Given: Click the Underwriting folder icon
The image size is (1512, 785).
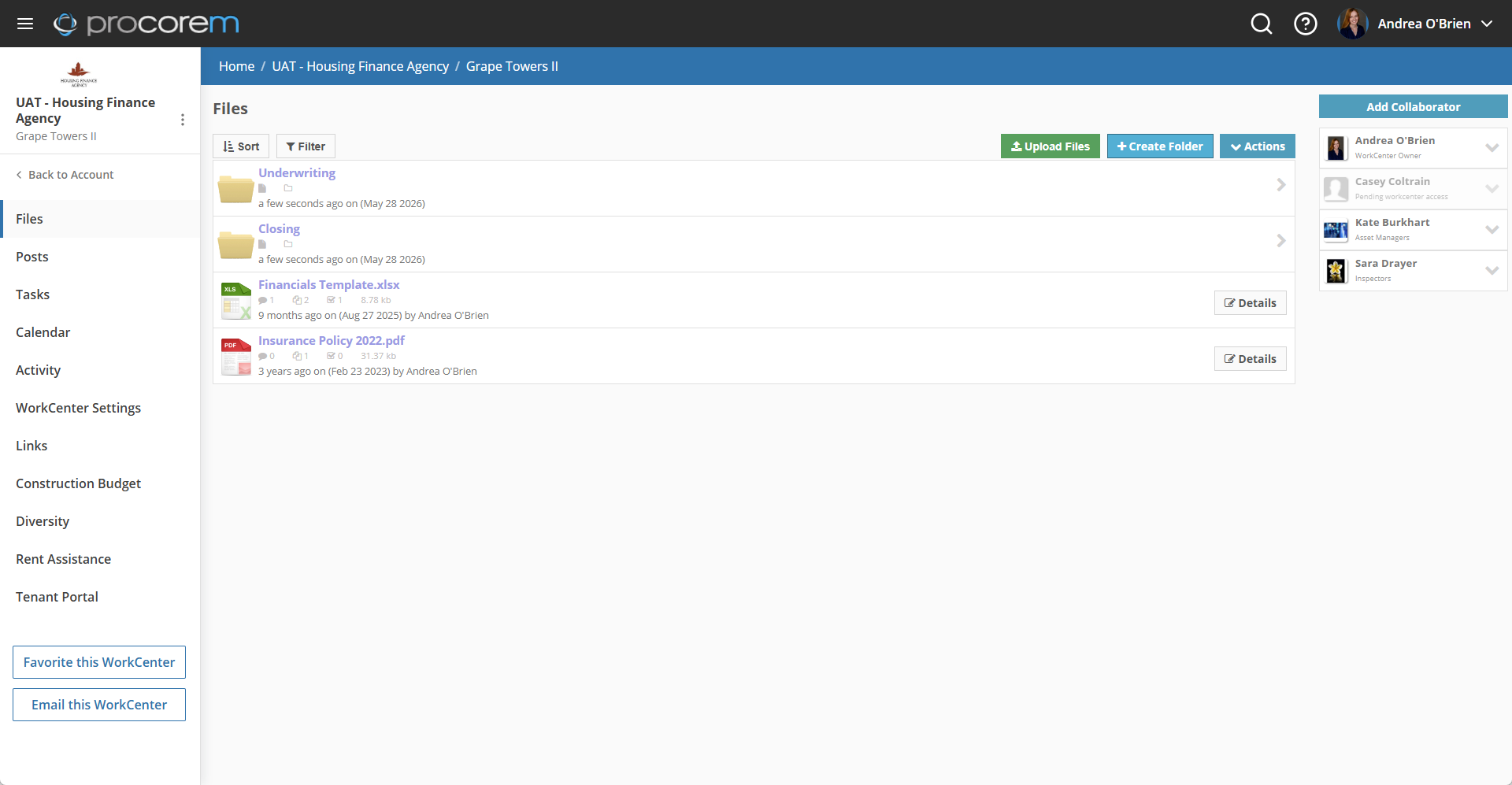Looking at the screenshot, I should tap(235, 189).
